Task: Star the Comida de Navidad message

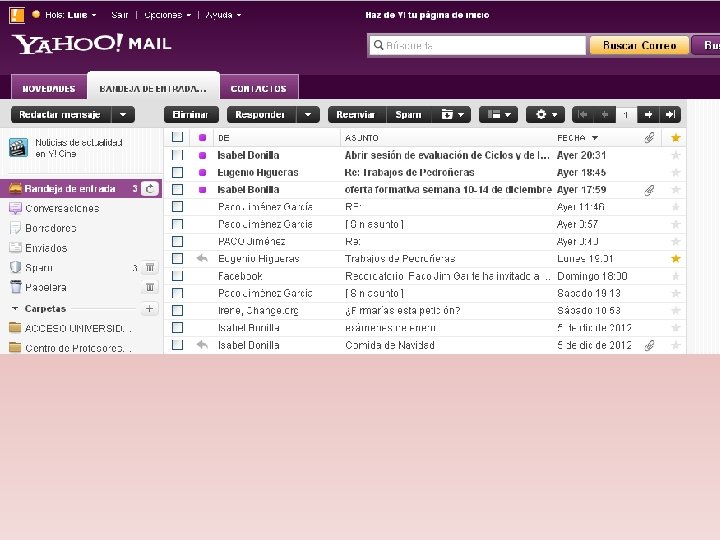Action: pos(675,345)
